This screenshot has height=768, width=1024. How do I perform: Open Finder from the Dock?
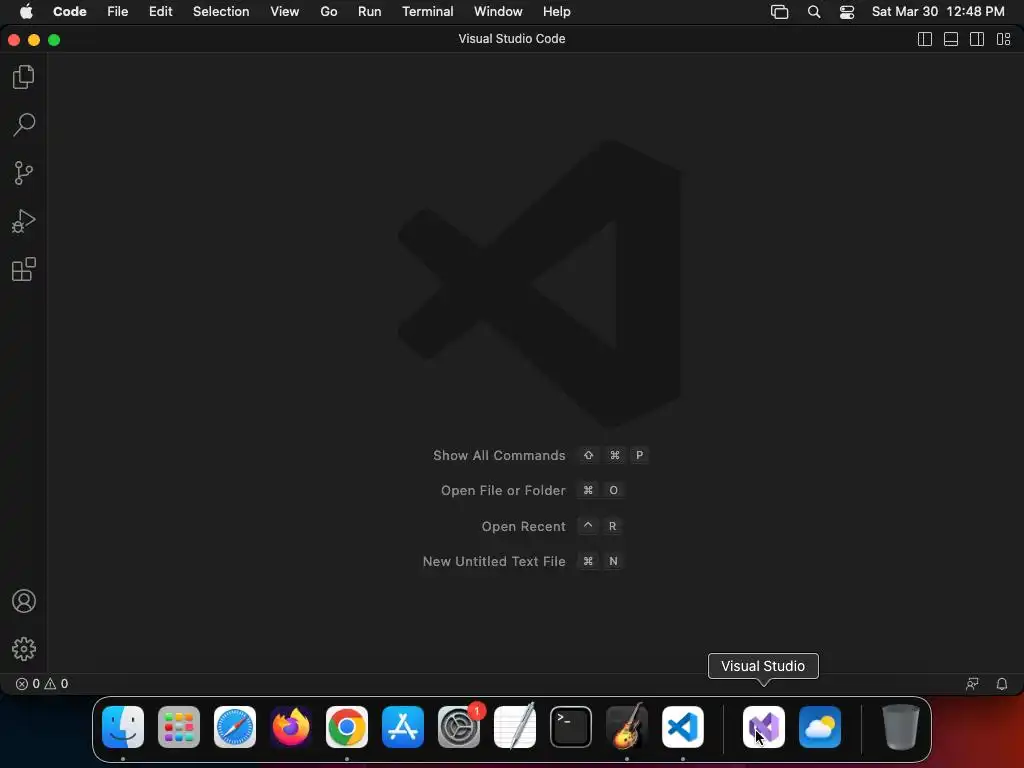(123, 727)
